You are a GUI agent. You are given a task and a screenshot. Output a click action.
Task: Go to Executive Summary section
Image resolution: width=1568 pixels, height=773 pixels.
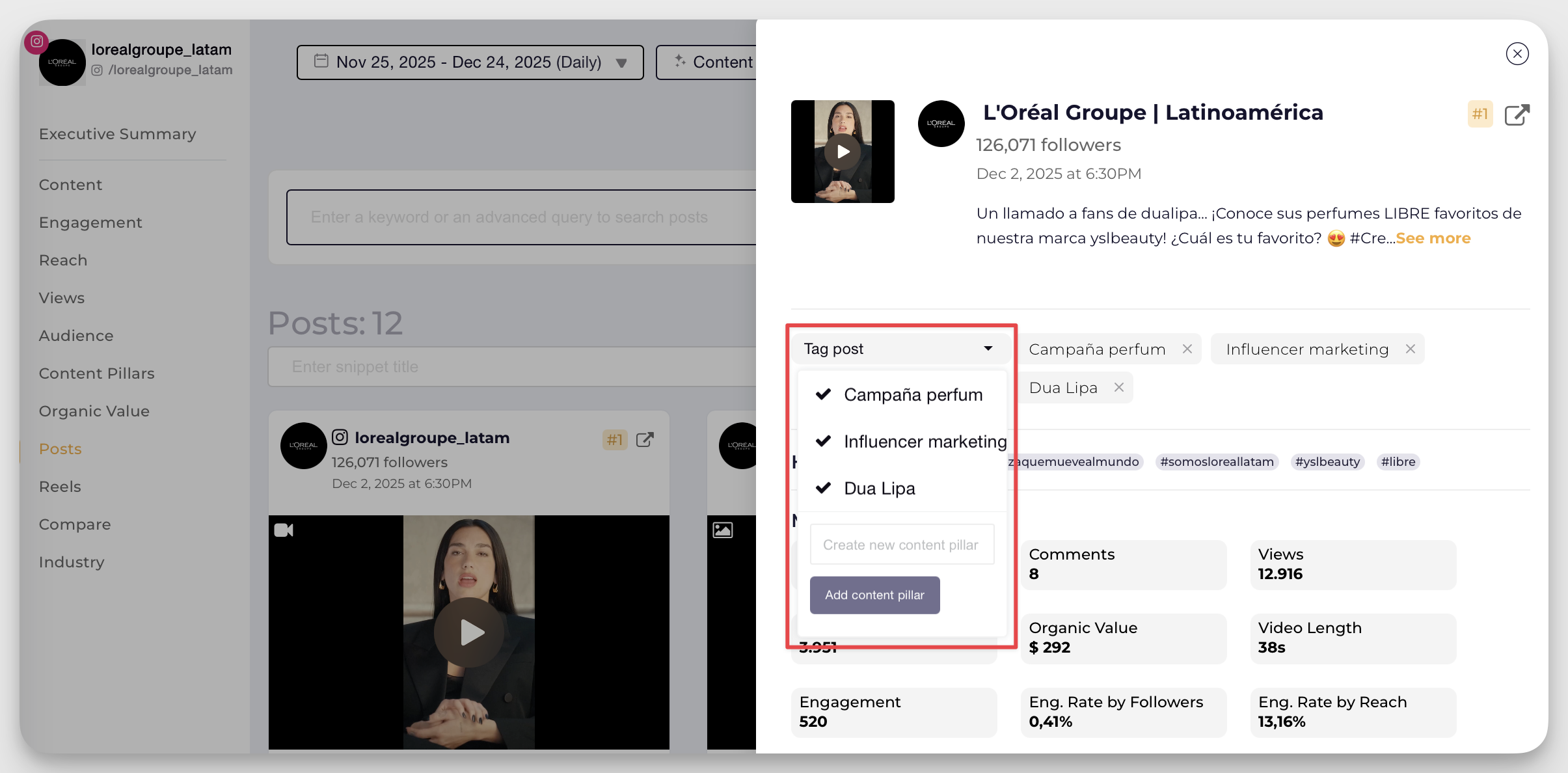coord(117,134)
